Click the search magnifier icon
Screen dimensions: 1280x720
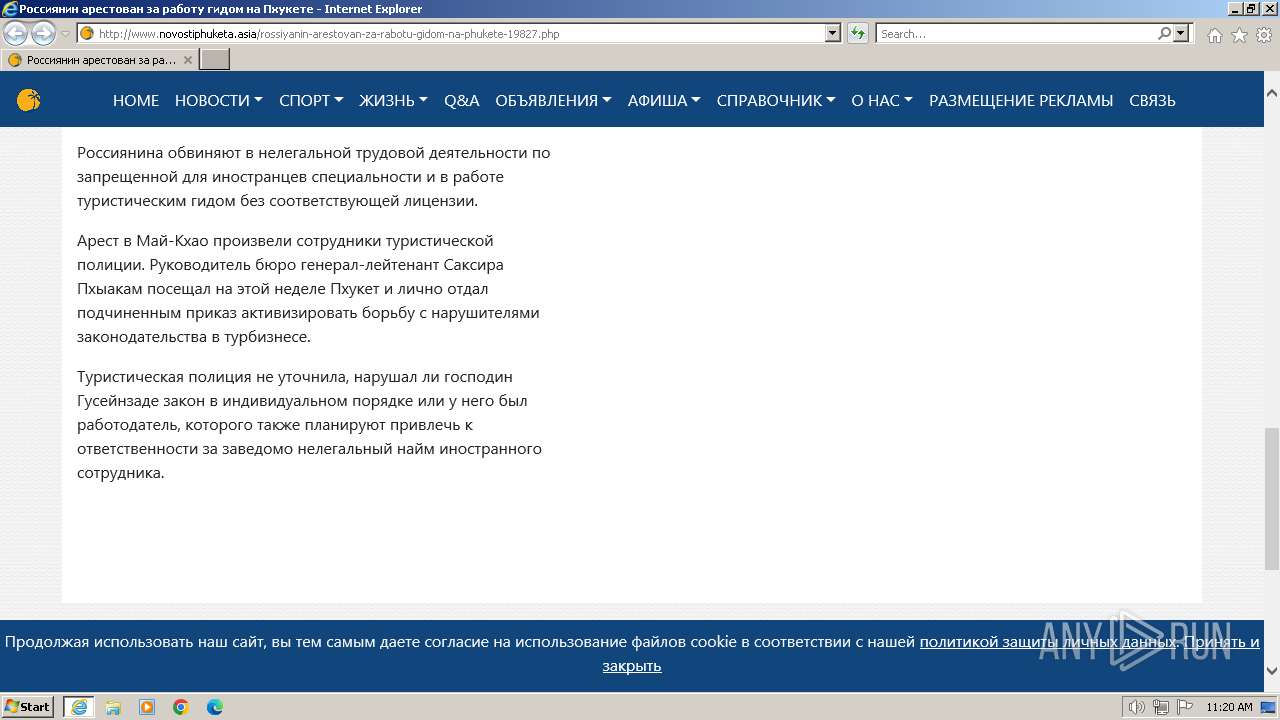pos(1164,33)
